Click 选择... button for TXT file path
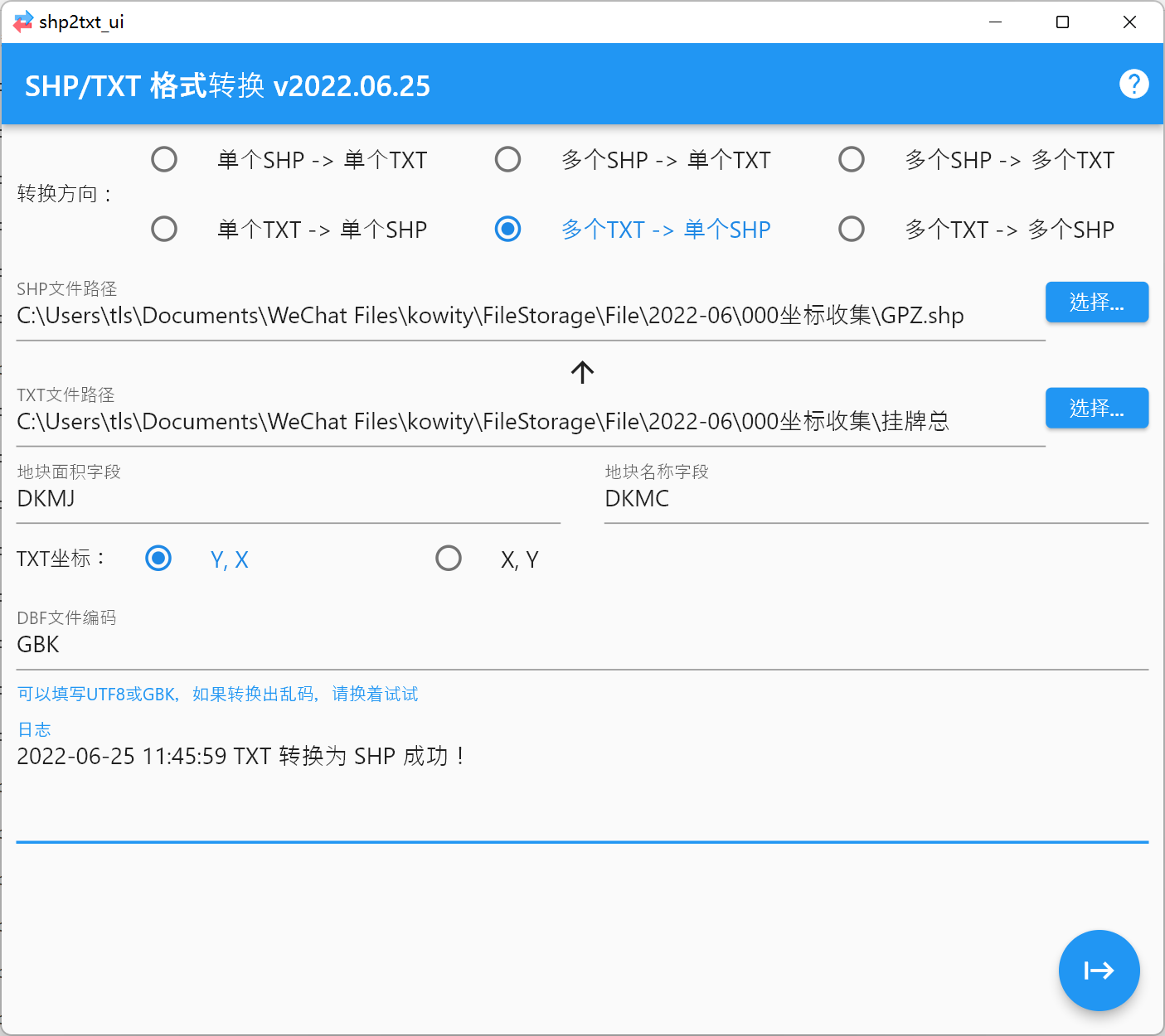 (x=1097, y=408)
